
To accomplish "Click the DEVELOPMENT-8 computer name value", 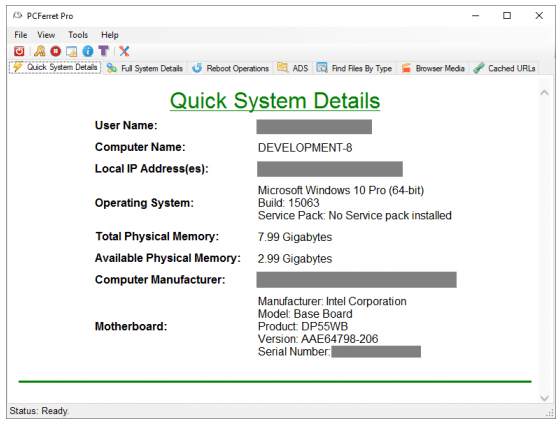I will [x=305, y=148].
